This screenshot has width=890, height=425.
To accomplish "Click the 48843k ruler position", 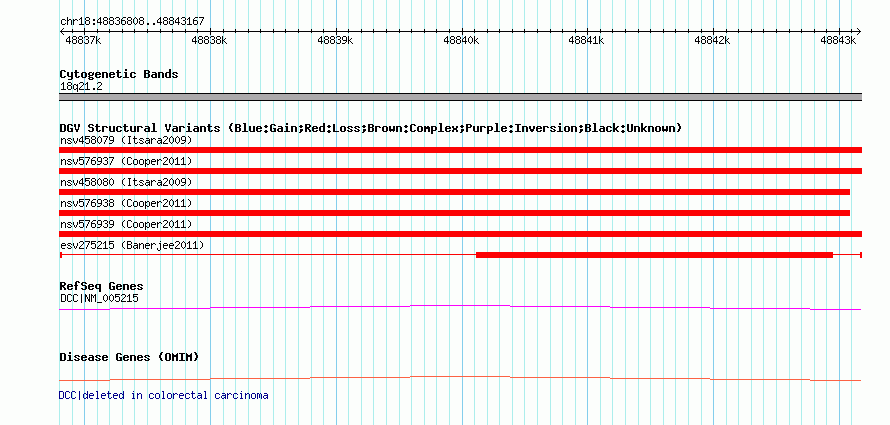I will pyautogui.click(x=838, y=40).
